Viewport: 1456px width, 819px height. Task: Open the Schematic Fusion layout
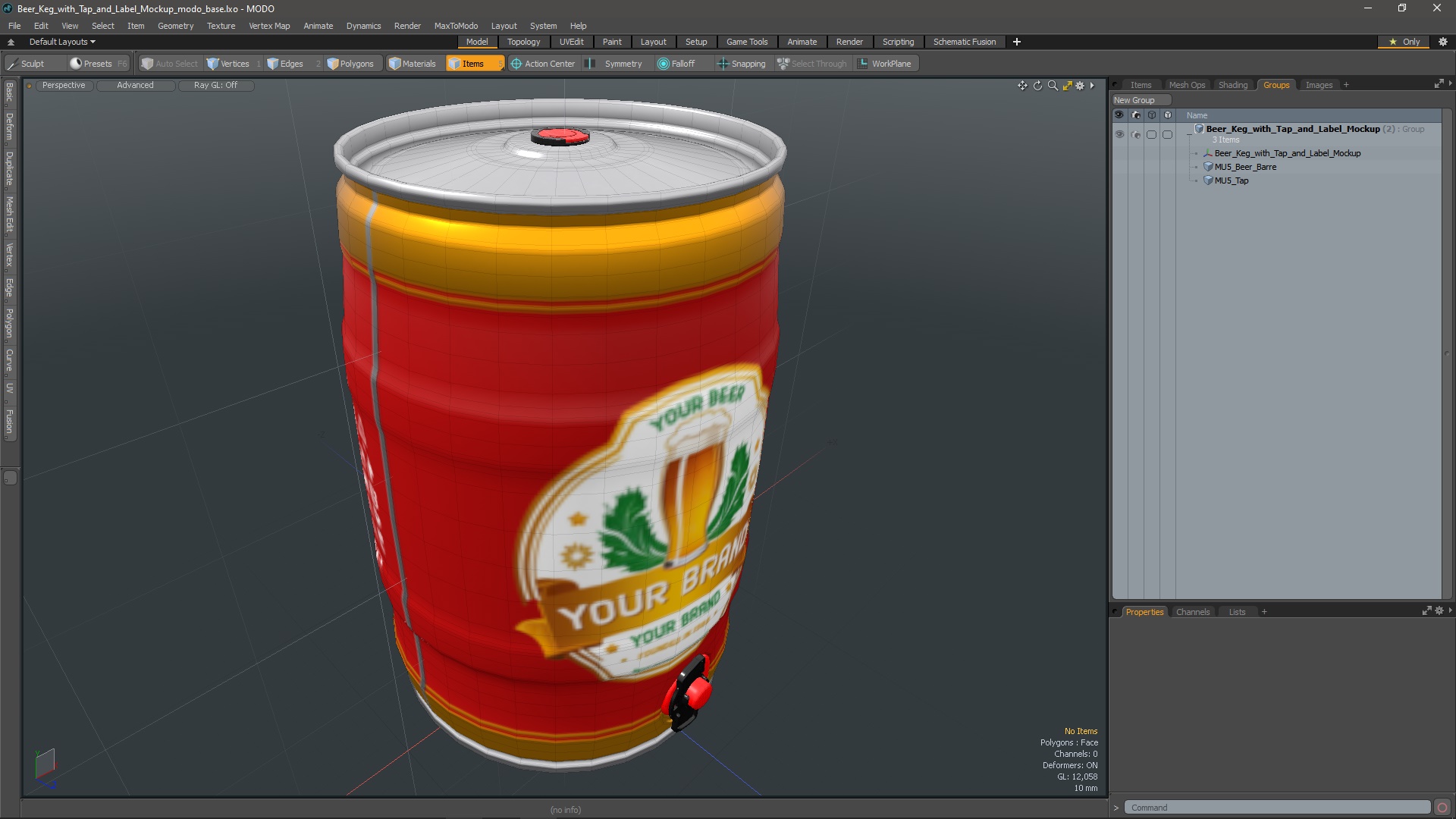965,42
